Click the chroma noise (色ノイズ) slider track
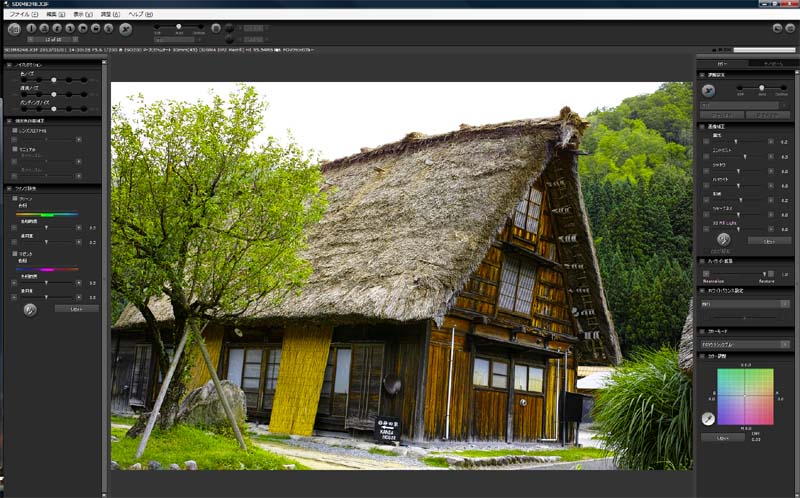 pyautogui.click(x=54, y=80)
